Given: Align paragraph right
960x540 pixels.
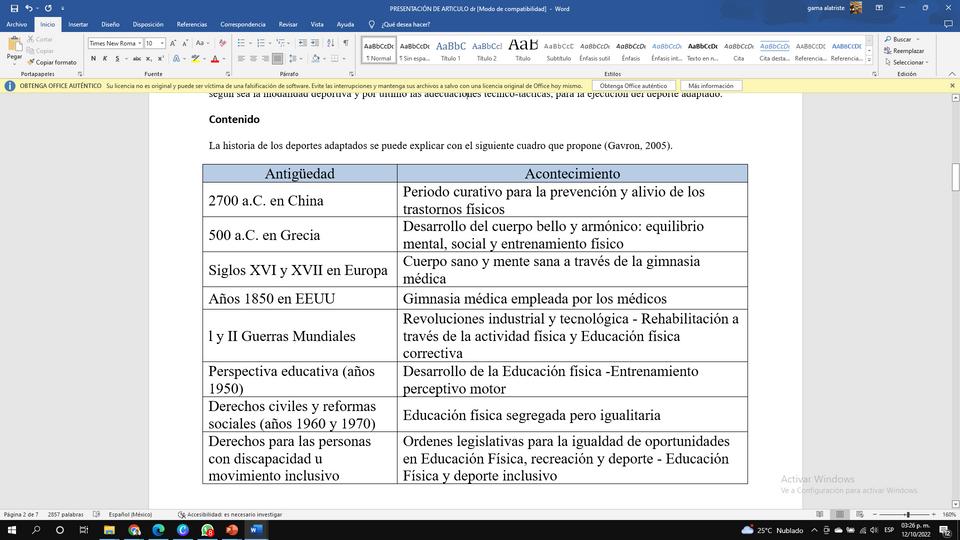Looking at the screenshot, I should coord(265,59).
